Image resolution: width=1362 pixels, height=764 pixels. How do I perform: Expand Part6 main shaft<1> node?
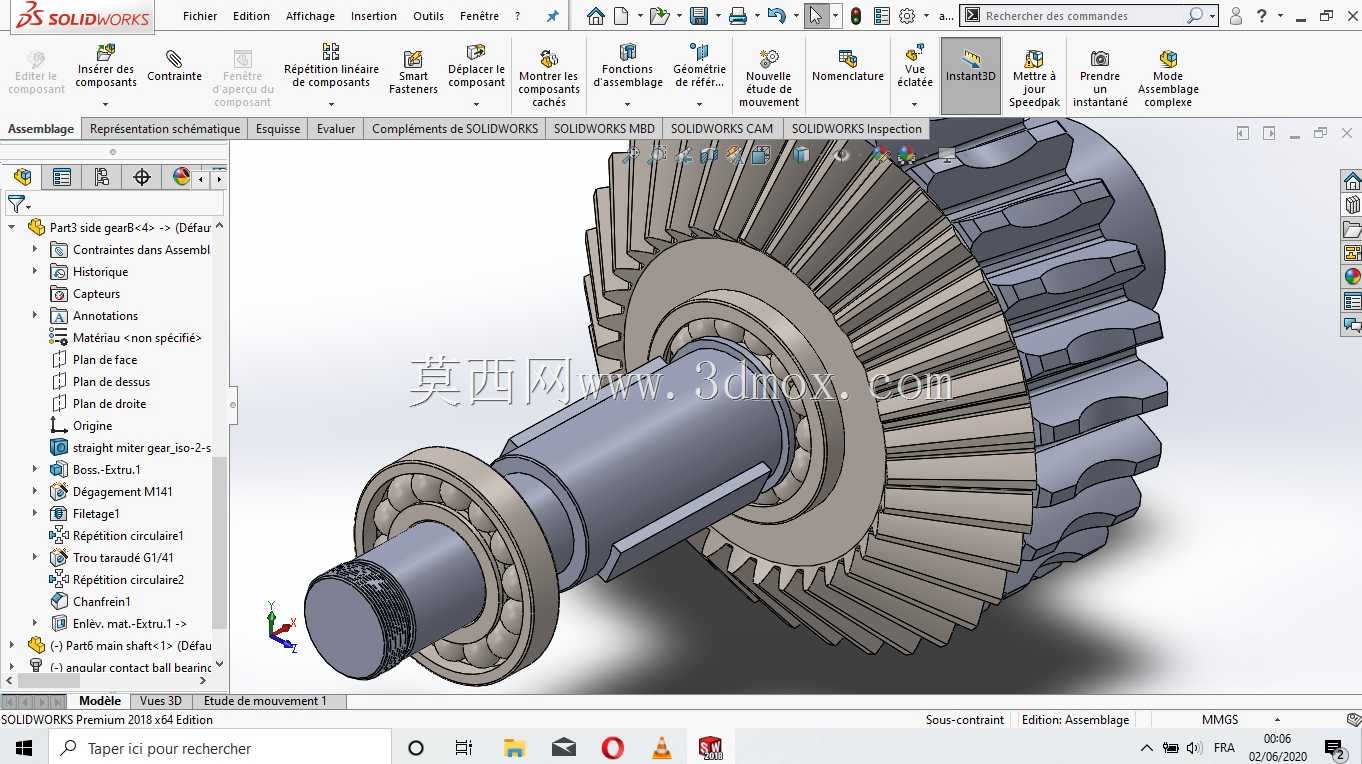coord(12,645)
